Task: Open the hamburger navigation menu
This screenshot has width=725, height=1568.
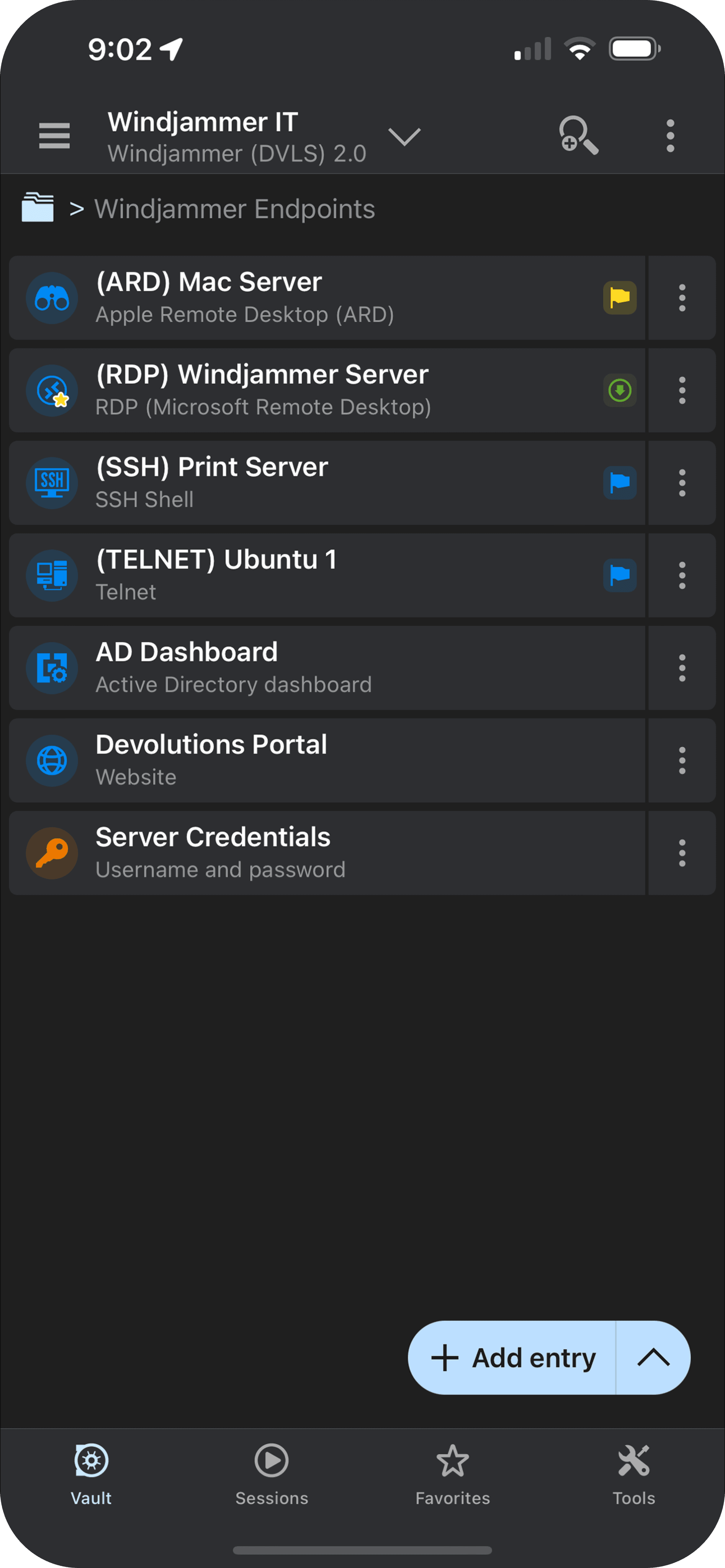Action: point(54,135)
